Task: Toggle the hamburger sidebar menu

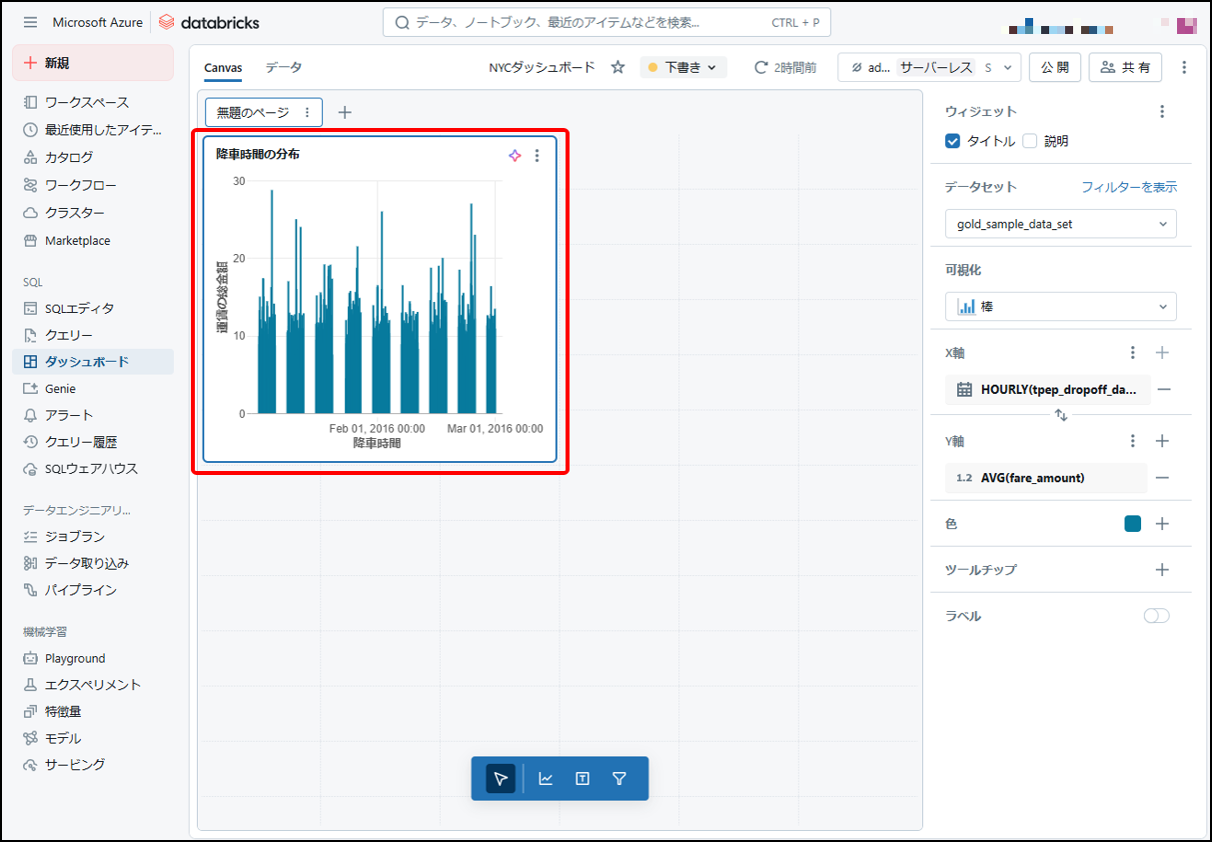Action: coord(30,22)
